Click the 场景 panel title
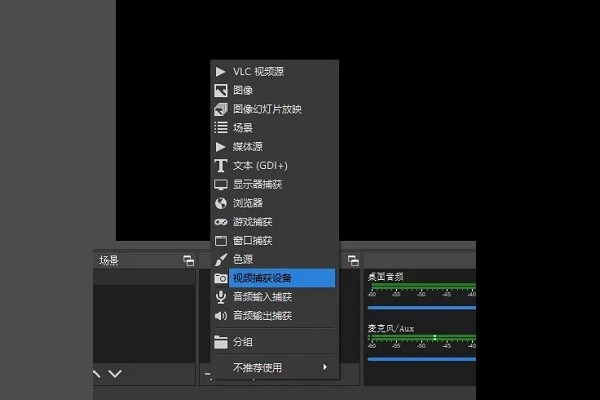The image size is (600, 400). click(109, 261)
